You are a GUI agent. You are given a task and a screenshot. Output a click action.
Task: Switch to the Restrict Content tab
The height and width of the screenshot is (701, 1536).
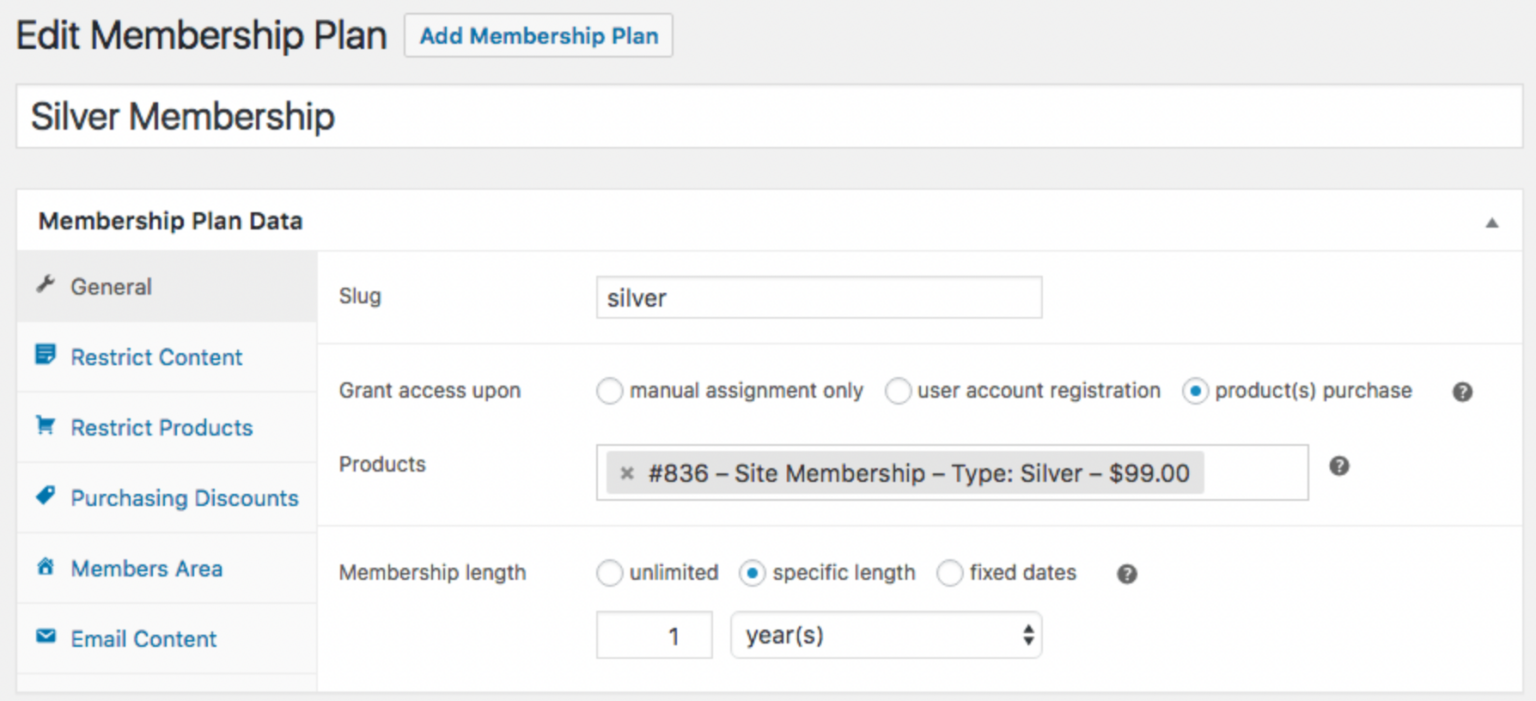(x=156, y=356)
